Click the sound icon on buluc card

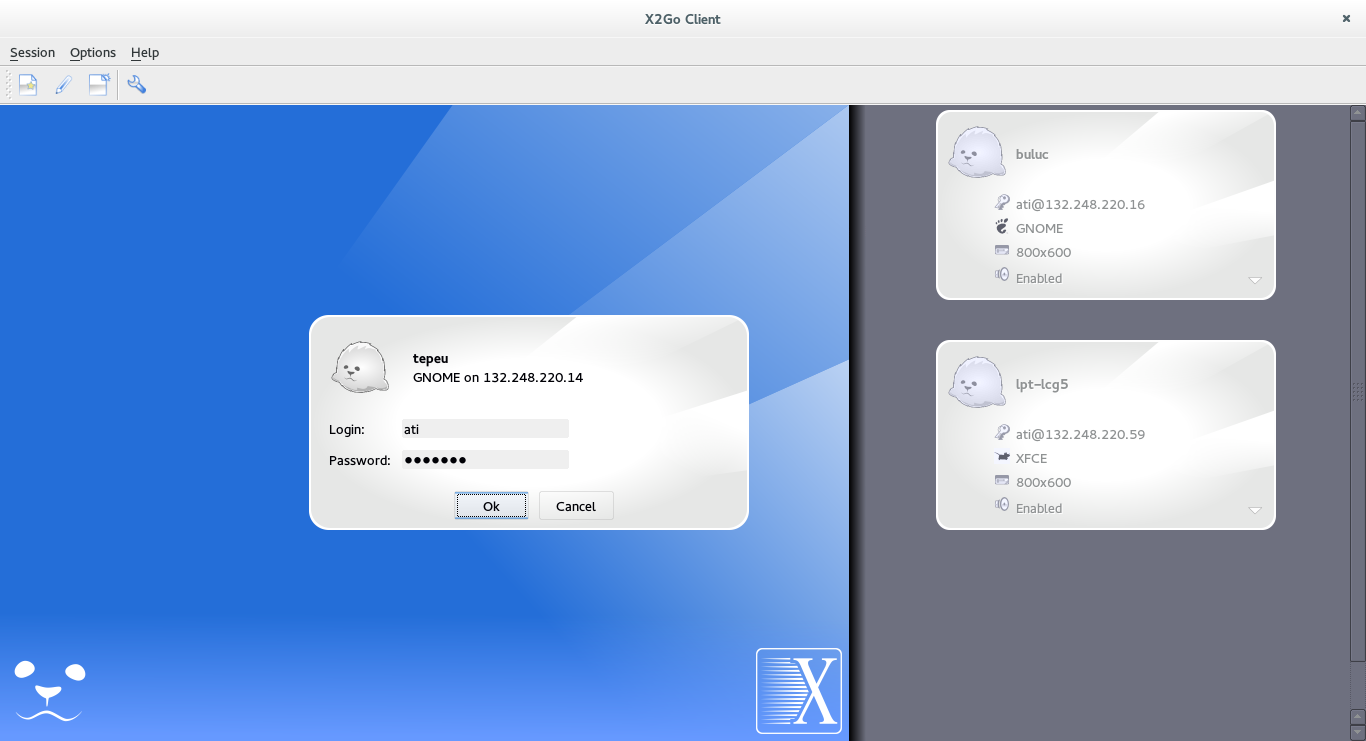coord(1002,275)
